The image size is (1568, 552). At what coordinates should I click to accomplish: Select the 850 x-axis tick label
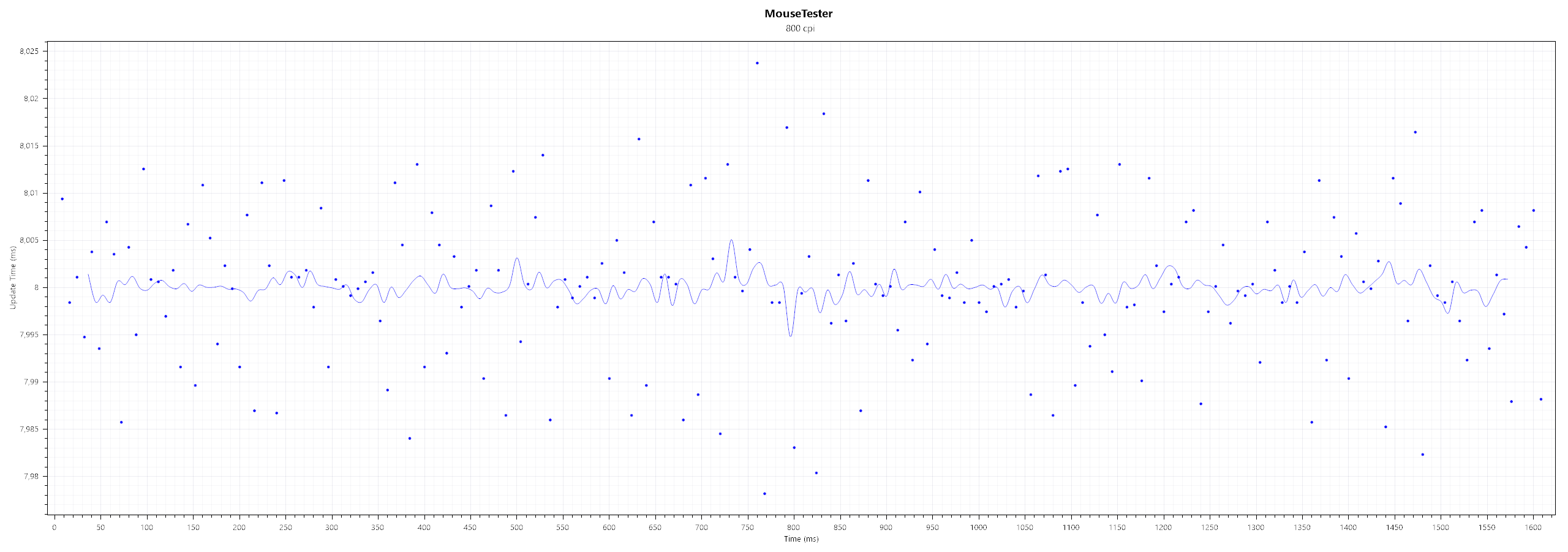click(x=840, y=527)
